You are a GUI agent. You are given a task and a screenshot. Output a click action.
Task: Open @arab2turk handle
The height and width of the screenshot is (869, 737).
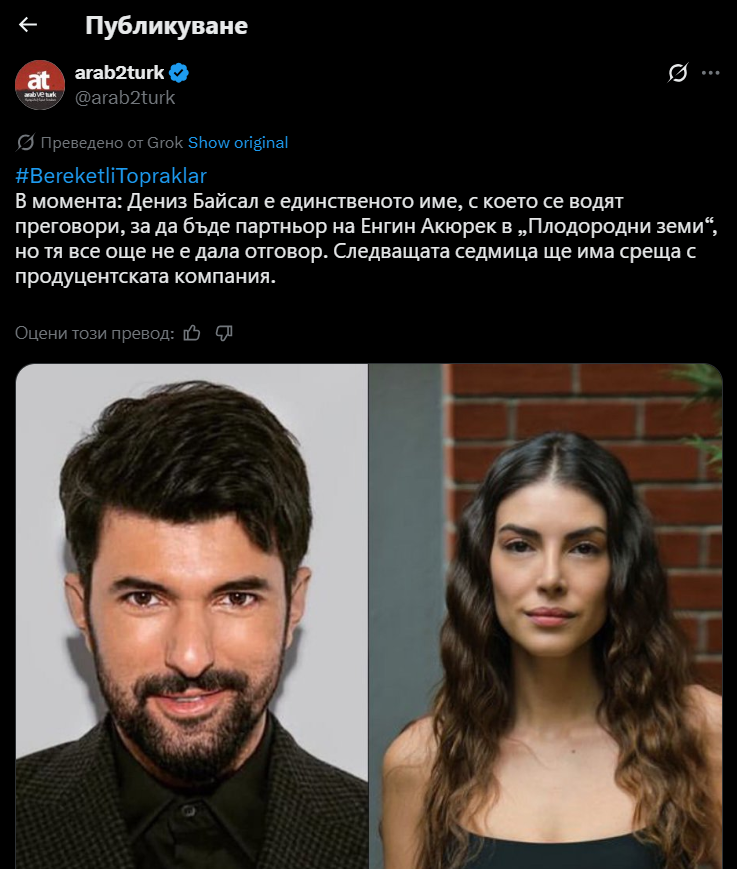(125, 98)
